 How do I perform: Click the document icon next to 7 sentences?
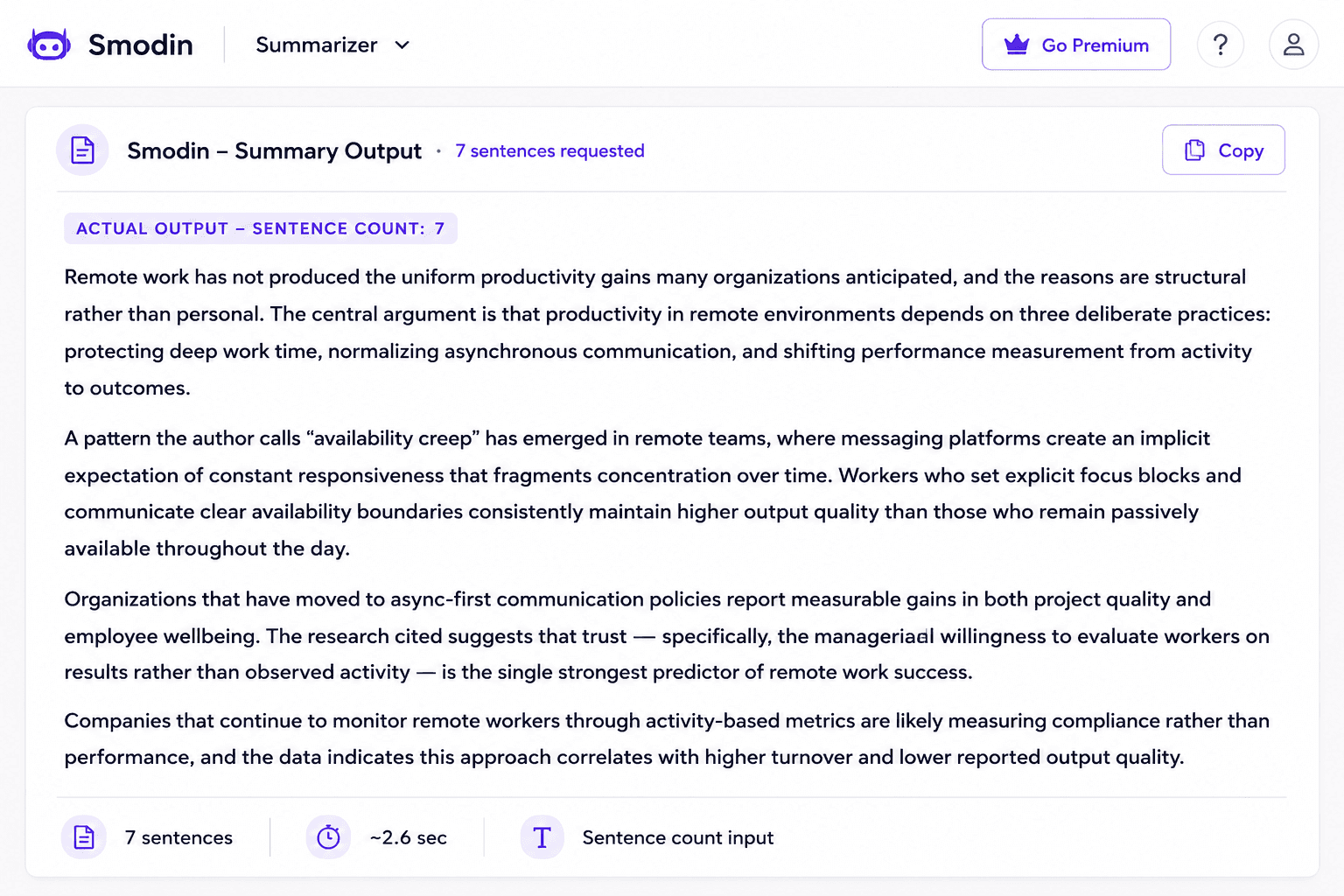click(x=84, y=837)
